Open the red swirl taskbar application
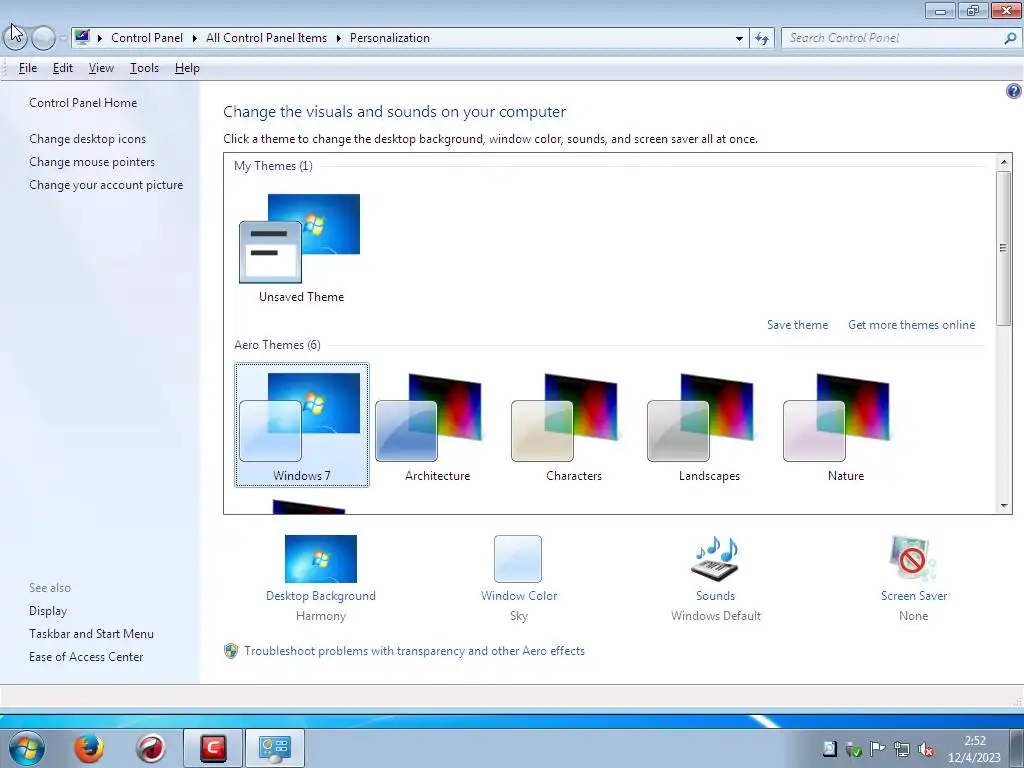The height and width of the screenshot is (768, 1024). click(150, 748)
